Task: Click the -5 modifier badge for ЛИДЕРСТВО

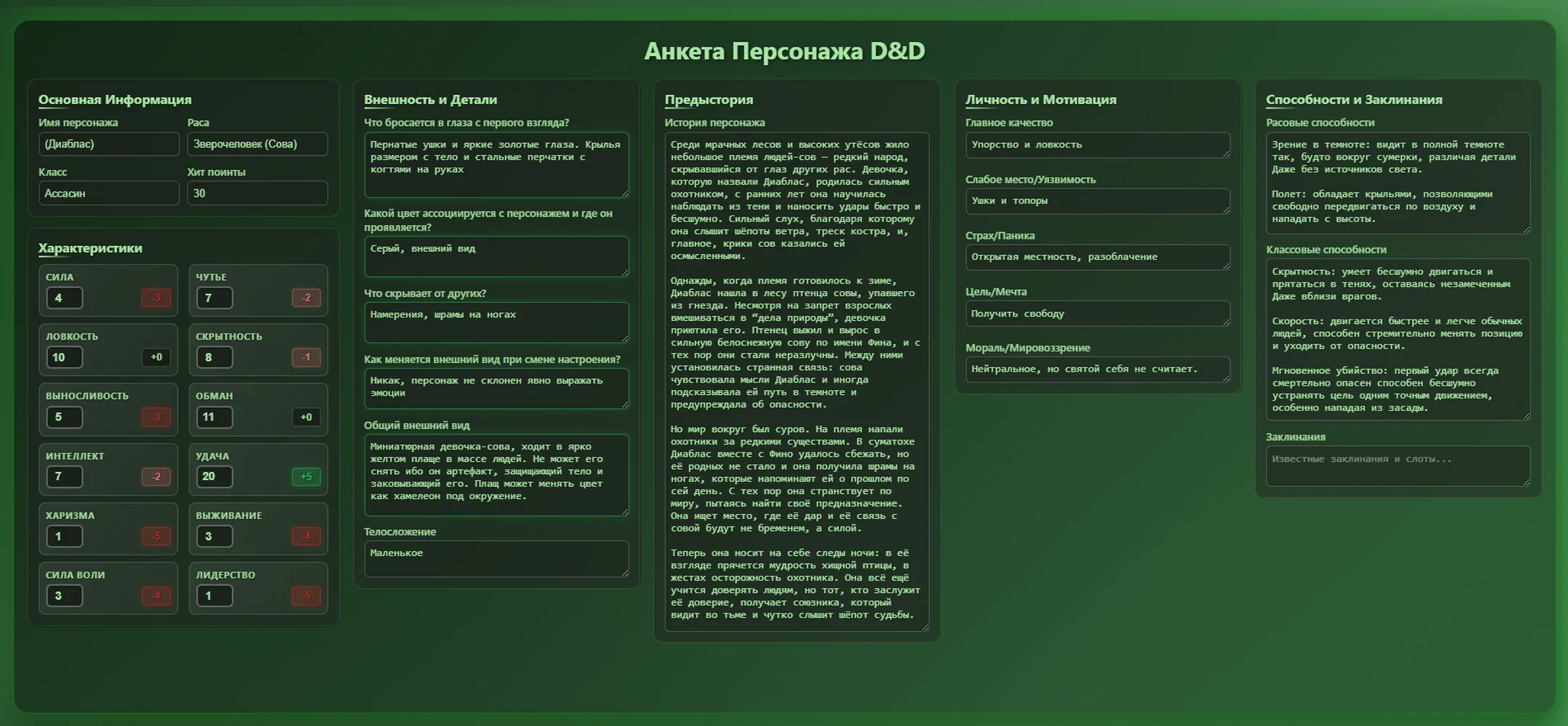Action: (306, 595)
